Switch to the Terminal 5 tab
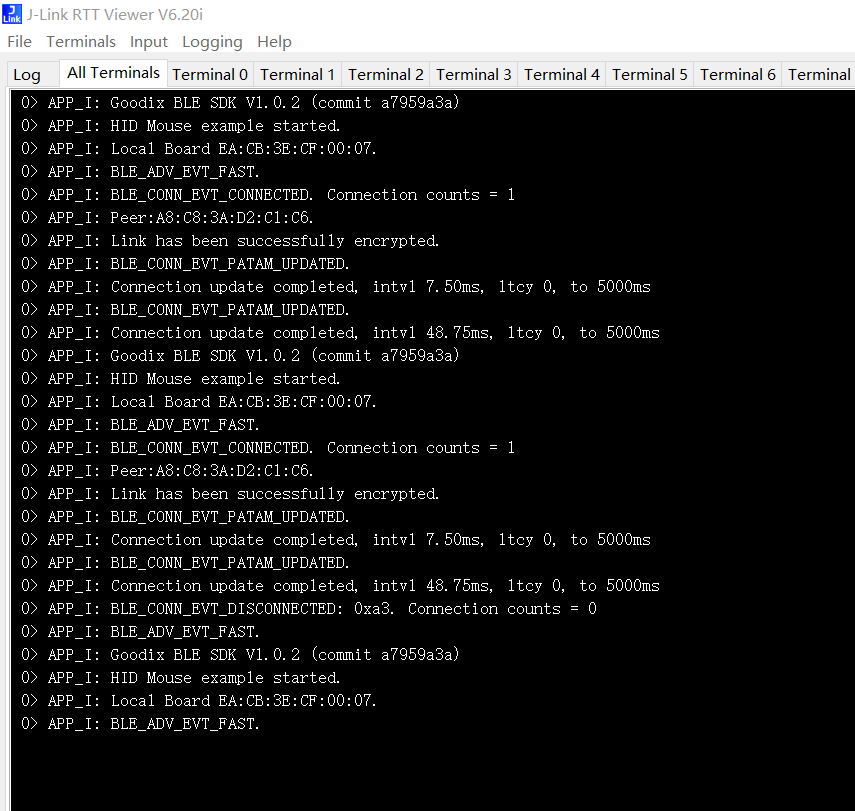The image size is (855, 811). click(649, 75)
